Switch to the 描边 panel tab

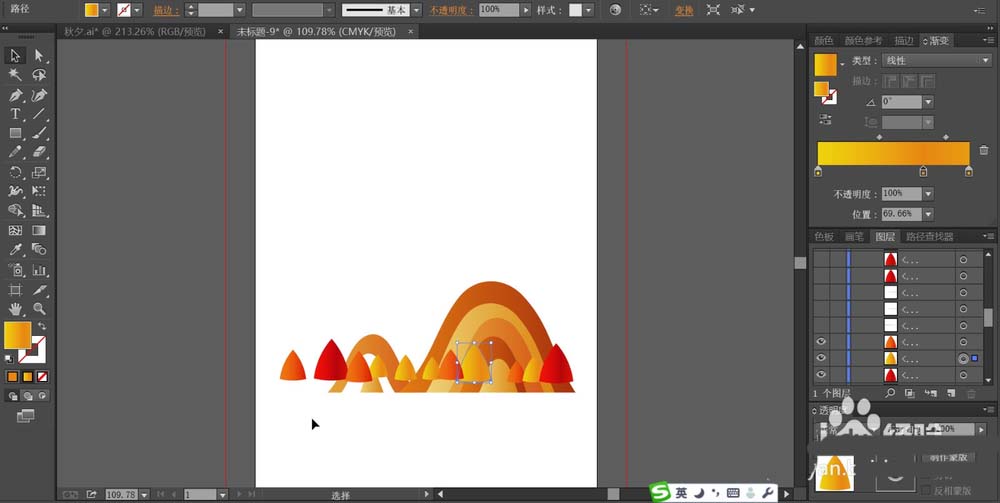tap(904, 40)
